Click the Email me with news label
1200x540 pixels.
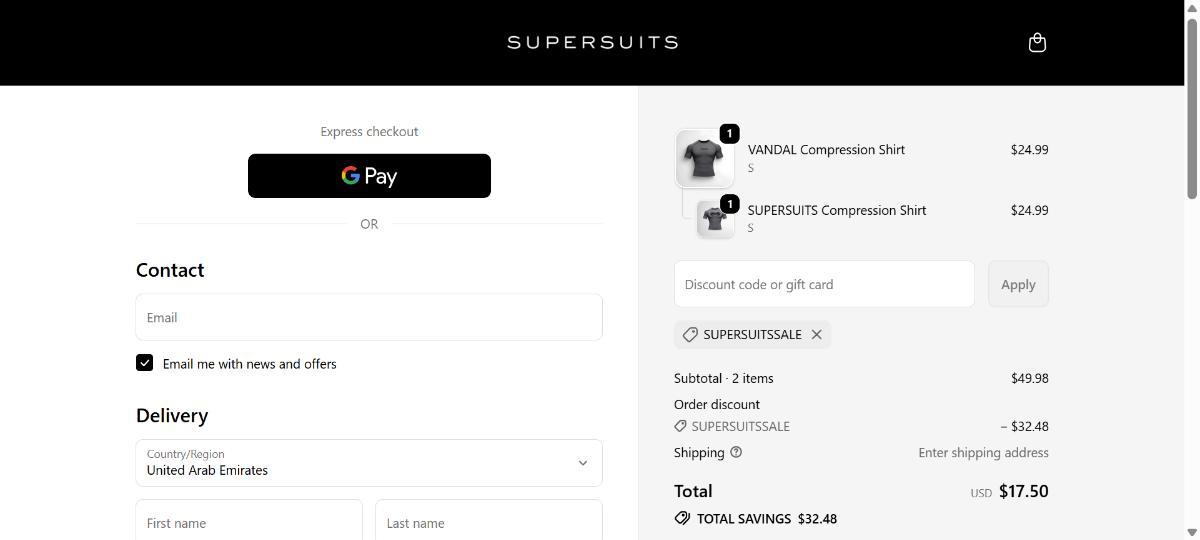pyautogui.click(x=250, y=364)
